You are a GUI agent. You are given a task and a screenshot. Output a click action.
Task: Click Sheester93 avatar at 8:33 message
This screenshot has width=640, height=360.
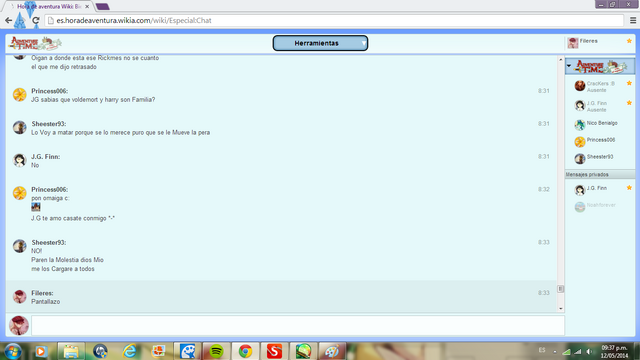coord(19,246)
